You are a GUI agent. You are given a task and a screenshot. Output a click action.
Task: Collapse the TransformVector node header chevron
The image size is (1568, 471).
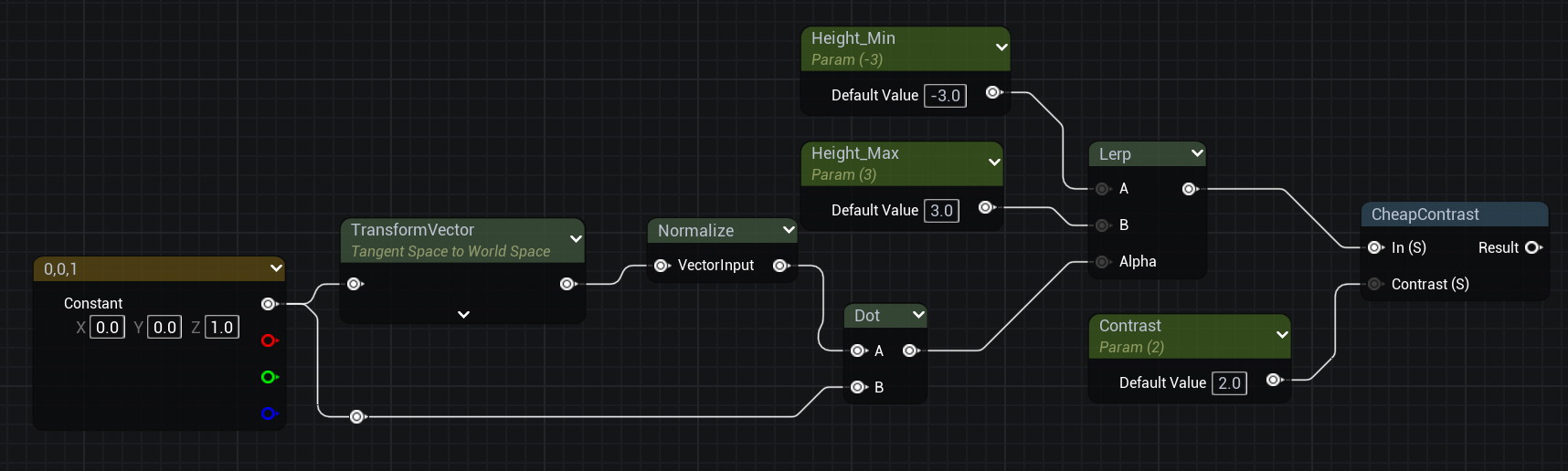tap(576, 239)
